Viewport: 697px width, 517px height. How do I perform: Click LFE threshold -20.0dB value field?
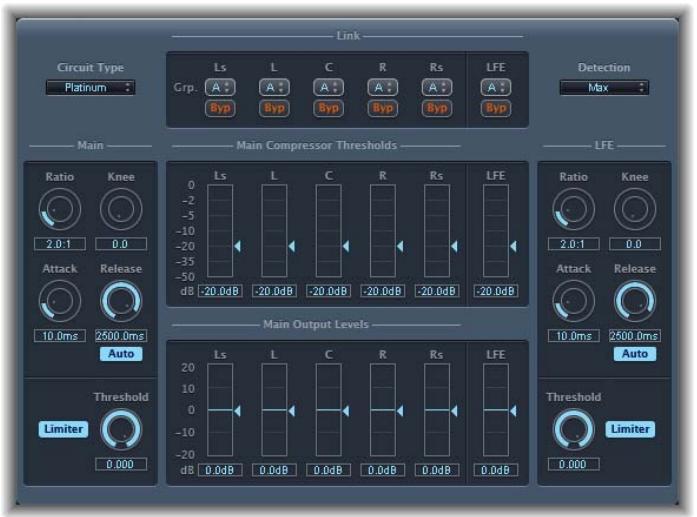pyautogui.click(x=496, y=291)
